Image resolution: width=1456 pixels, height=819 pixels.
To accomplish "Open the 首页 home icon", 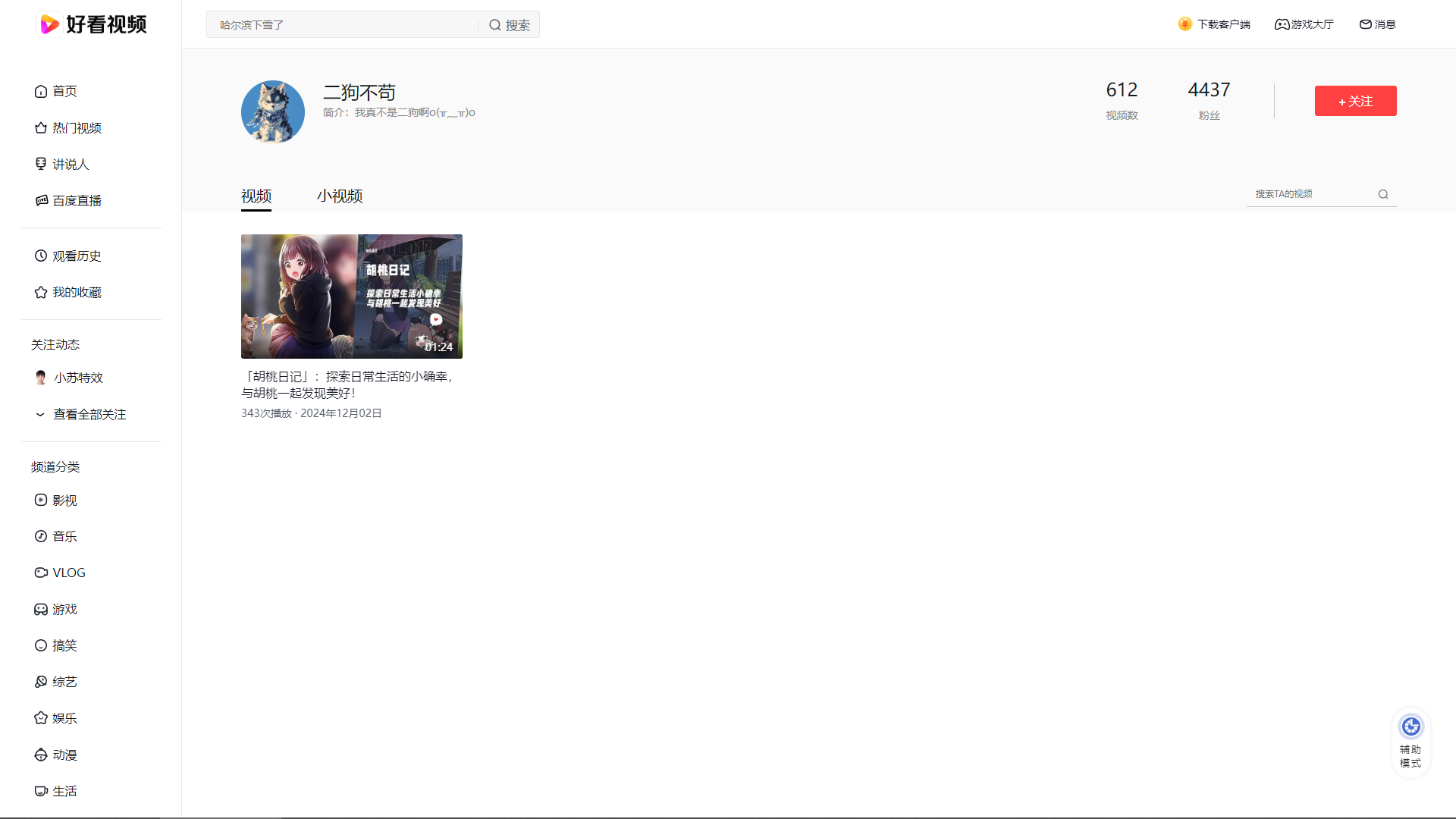I will click(41, 92).
